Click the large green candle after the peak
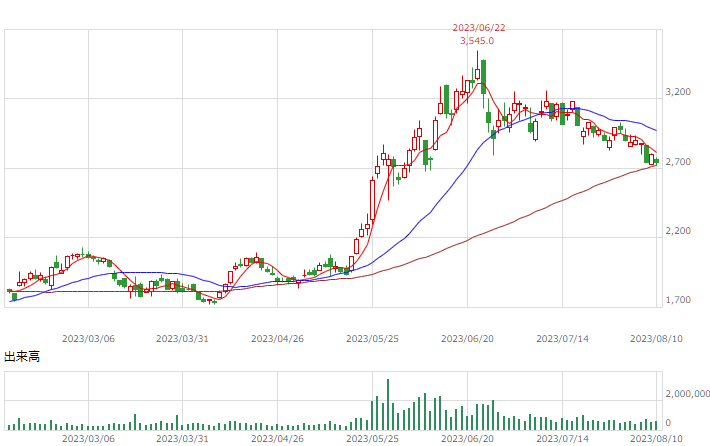Image resolution: width=710 pixels, height=446 pixels. tap(484, 77)
